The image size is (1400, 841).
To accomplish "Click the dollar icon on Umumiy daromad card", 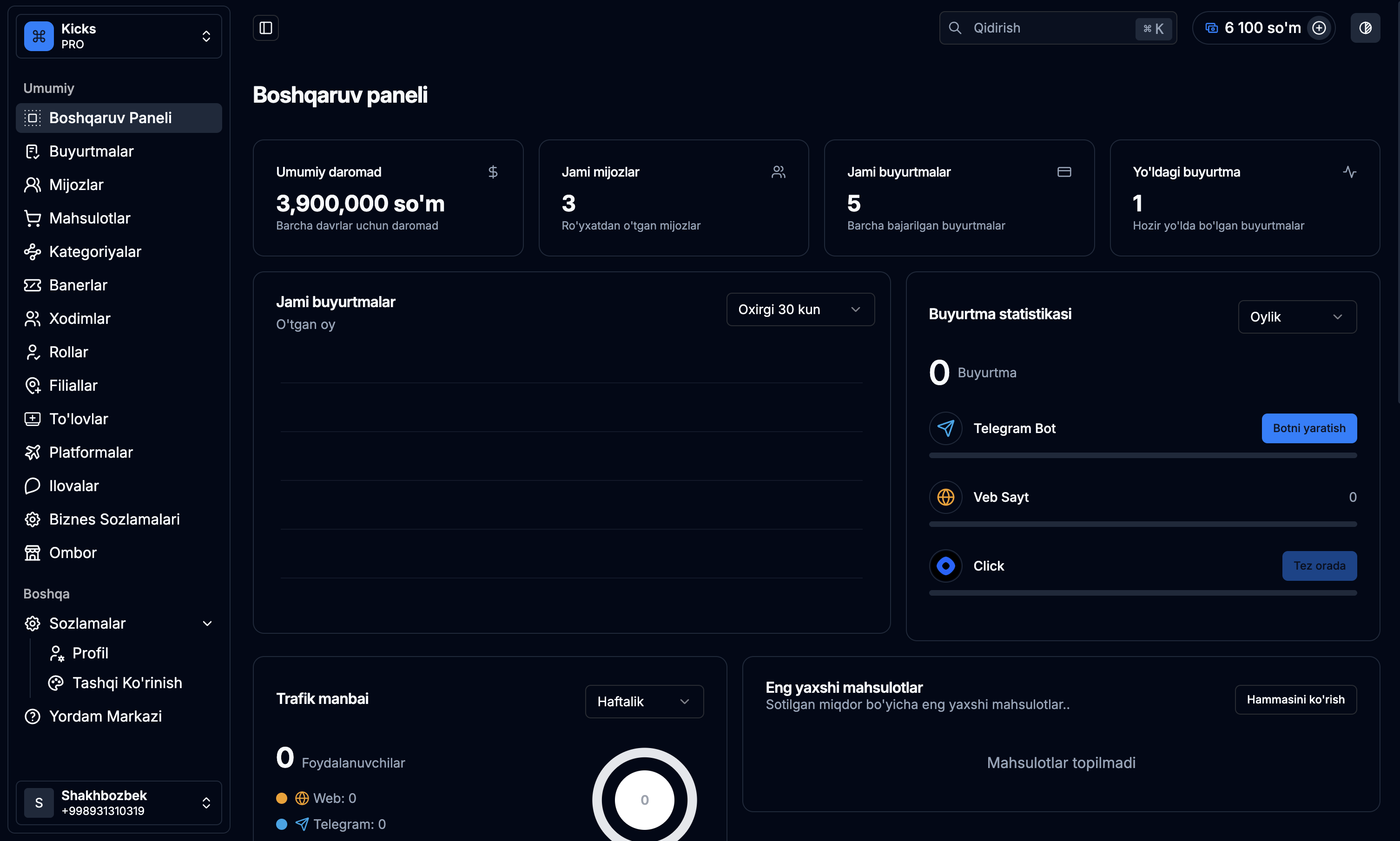I will (x=493, y=172).
